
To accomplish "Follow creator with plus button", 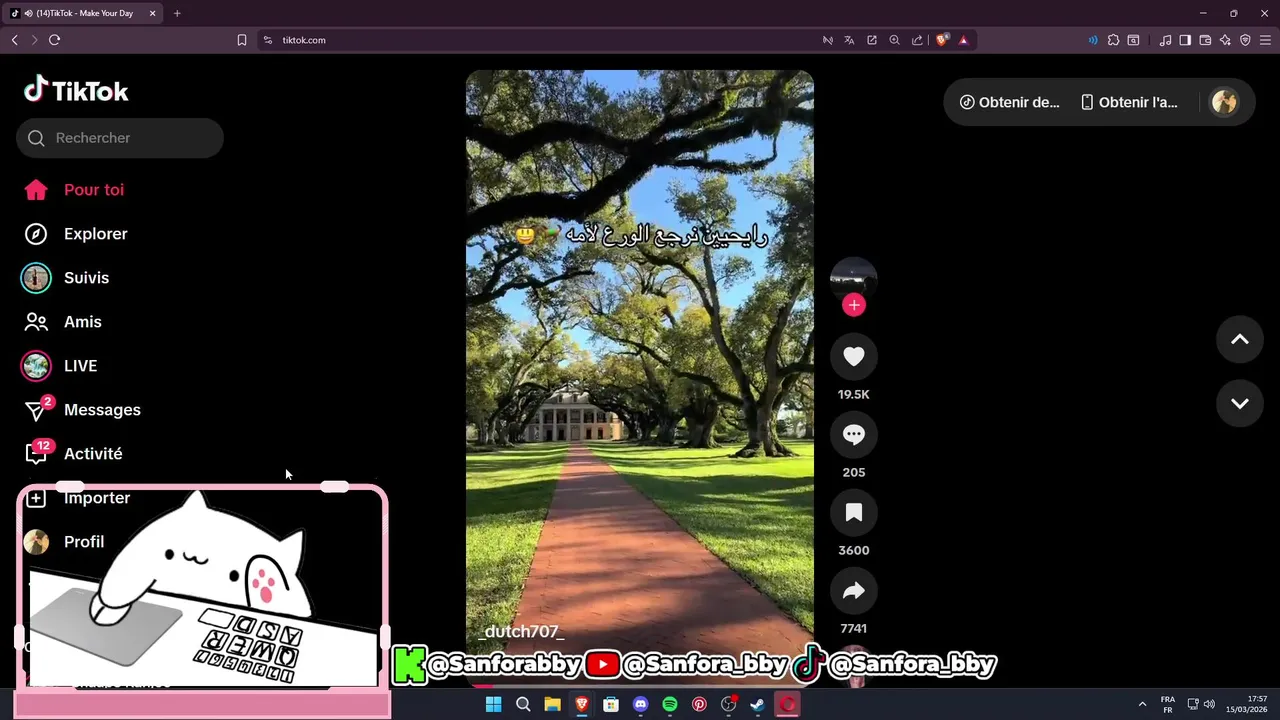I will pos(854,305).
